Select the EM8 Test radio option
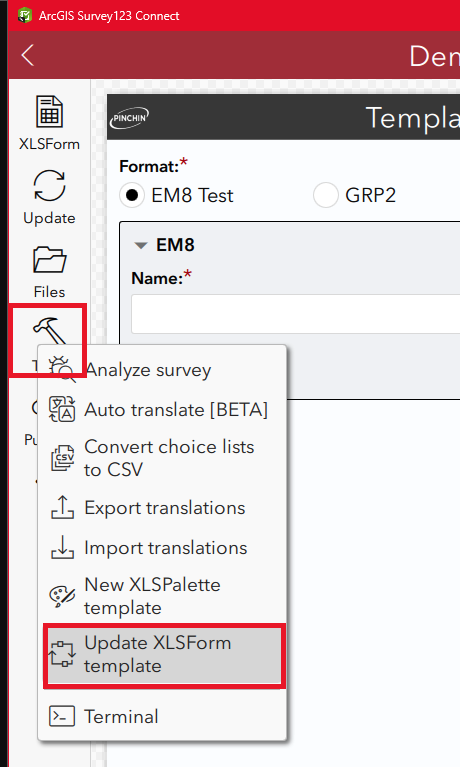Viewport: 460px width, 767px height. coord(132,195)
